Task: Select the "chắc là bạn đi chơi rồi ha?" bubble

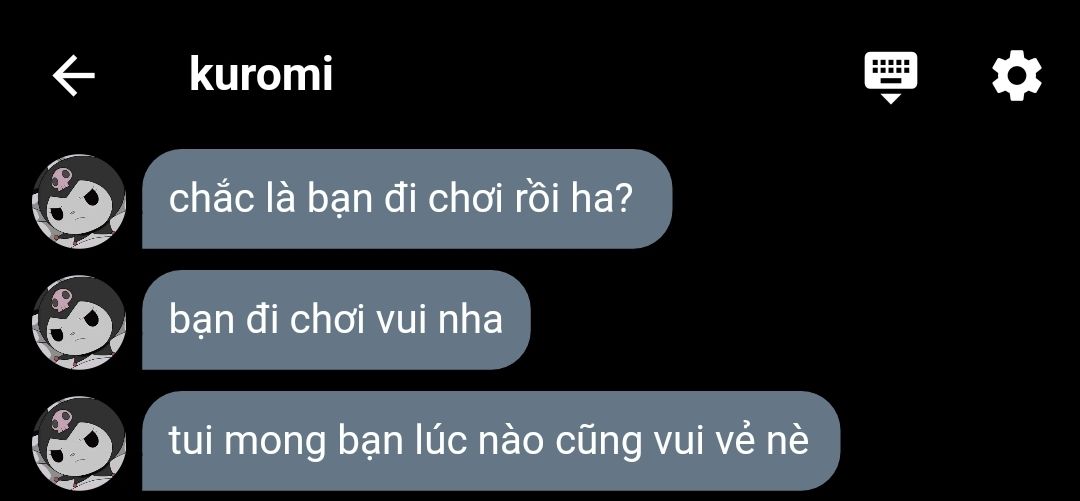Action: (406, 198)
